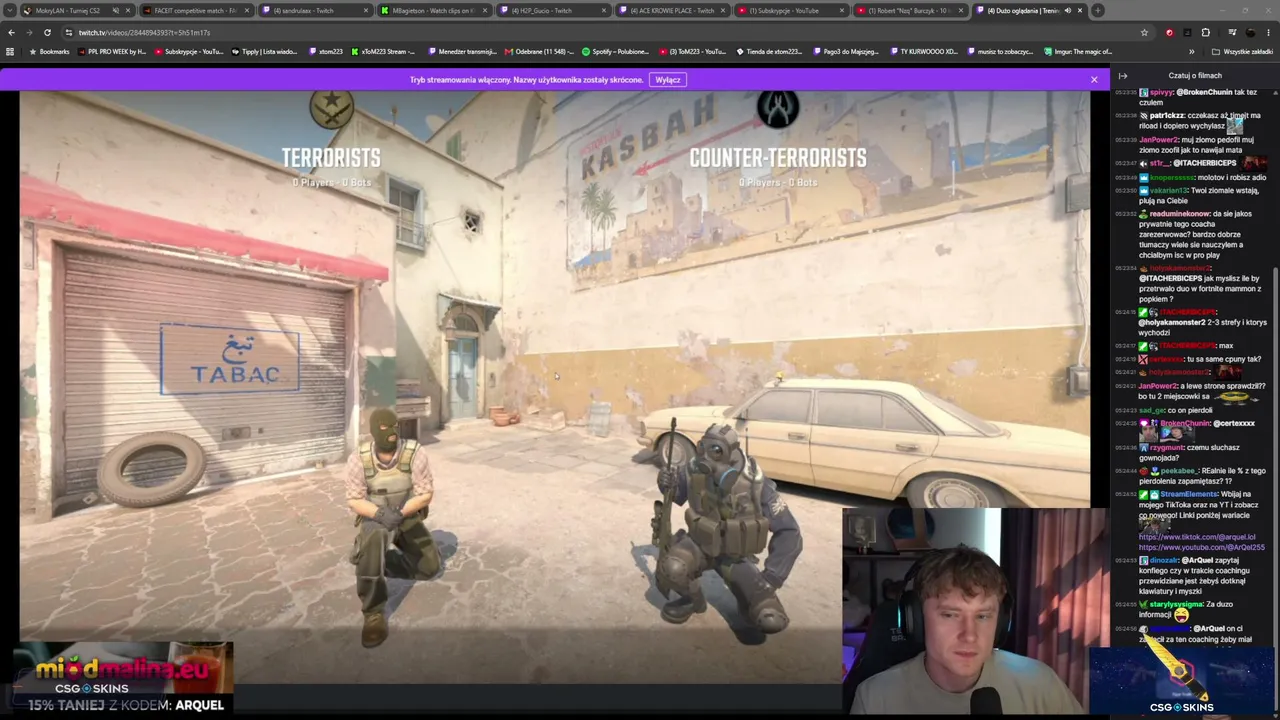View site information for twitch.tv
The image size is (1280, 720).
point(68,32)
